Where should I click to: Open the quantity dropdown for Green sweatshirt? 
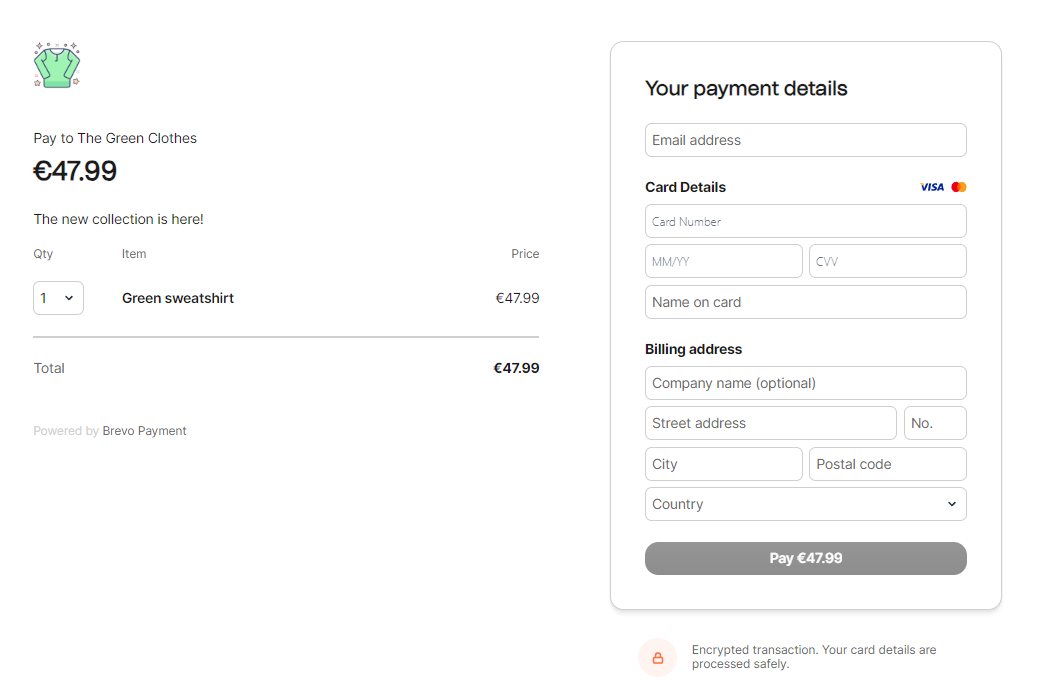[x=58, y=298]
